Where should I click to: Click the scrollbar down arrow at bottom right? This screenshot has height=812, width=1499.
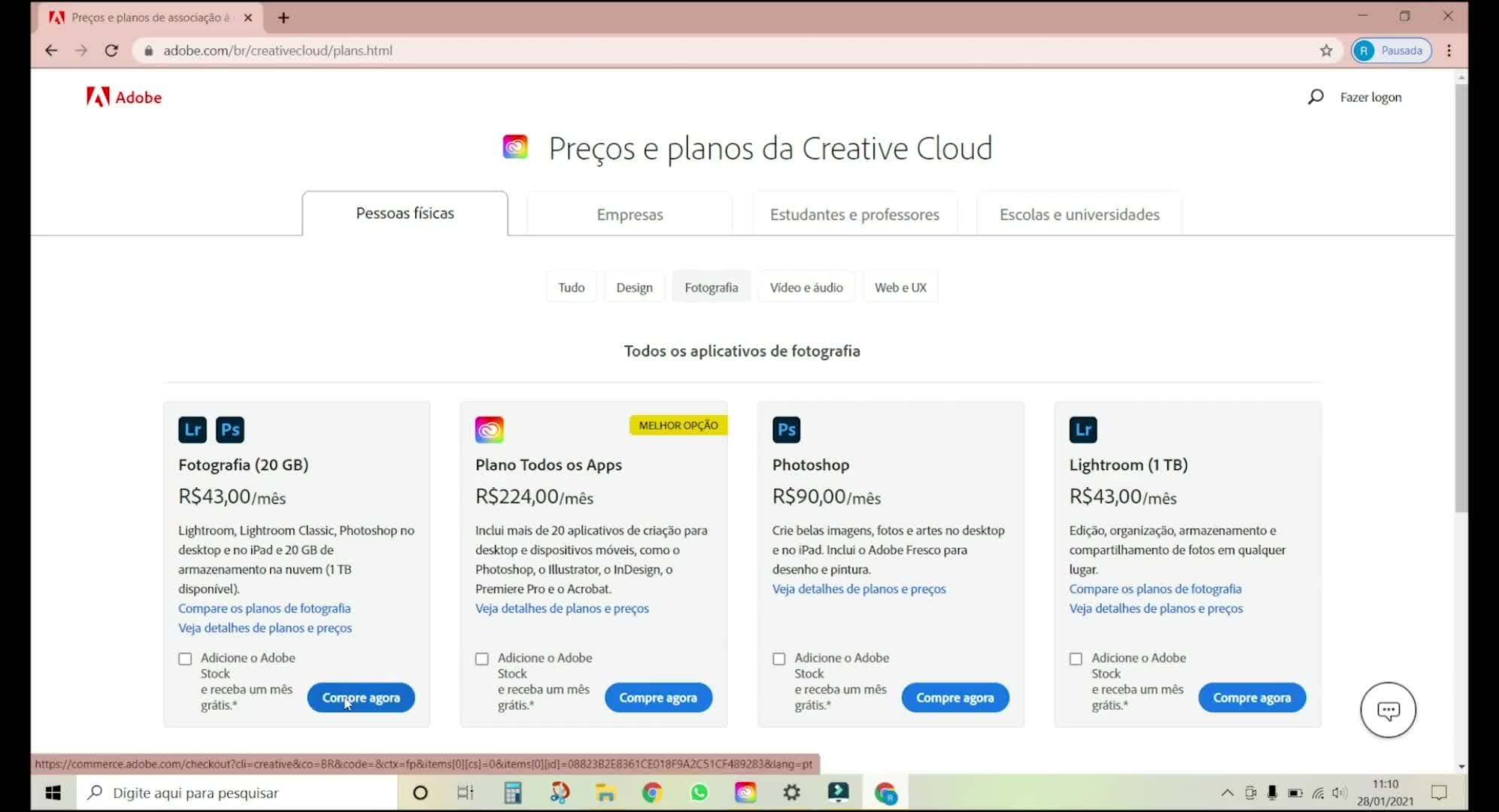click(x=1461, y=766)
